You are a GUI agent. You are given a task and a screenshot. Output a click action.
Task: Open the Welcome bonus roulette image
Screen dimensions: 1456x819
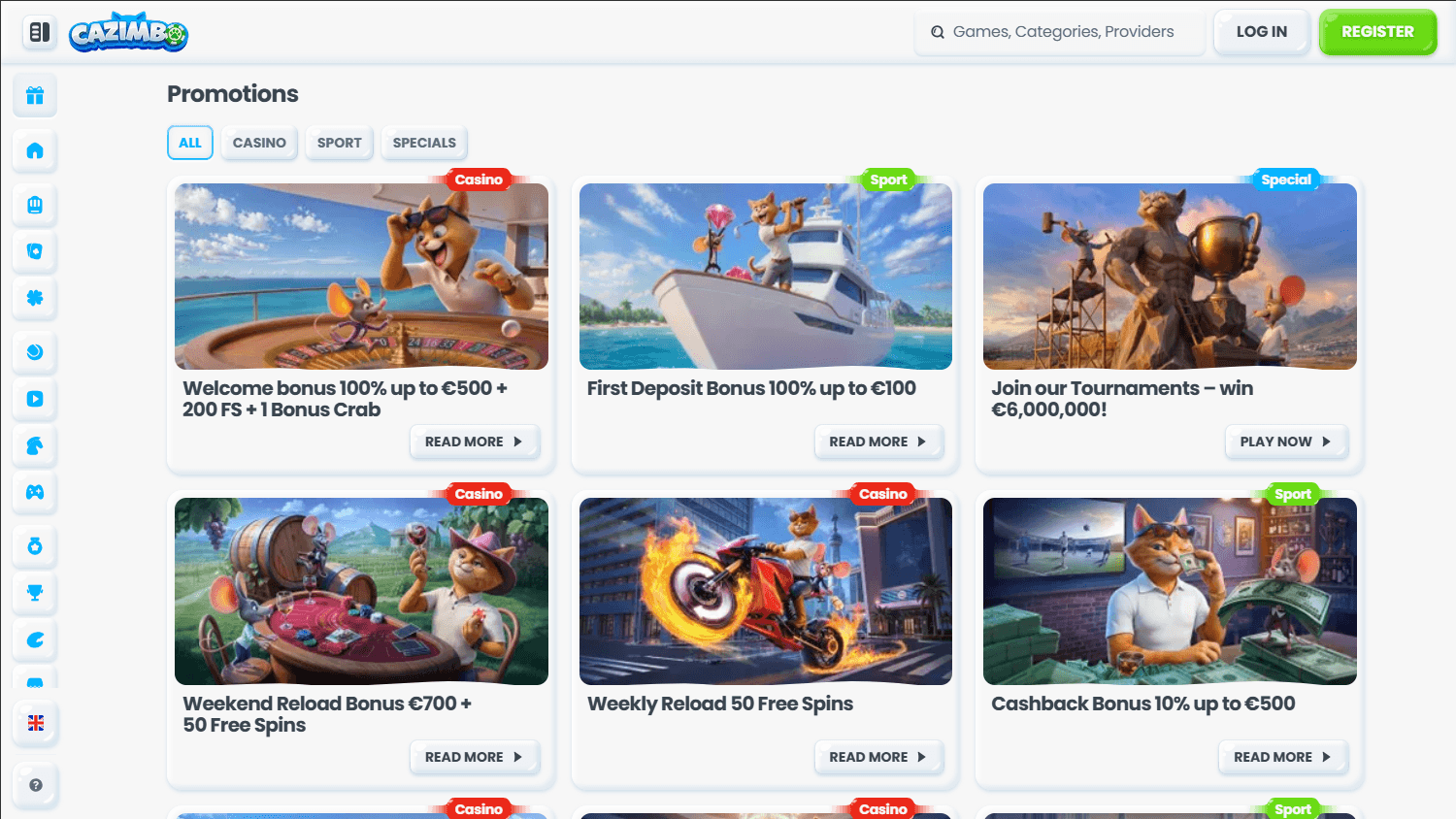click(361, 277)
